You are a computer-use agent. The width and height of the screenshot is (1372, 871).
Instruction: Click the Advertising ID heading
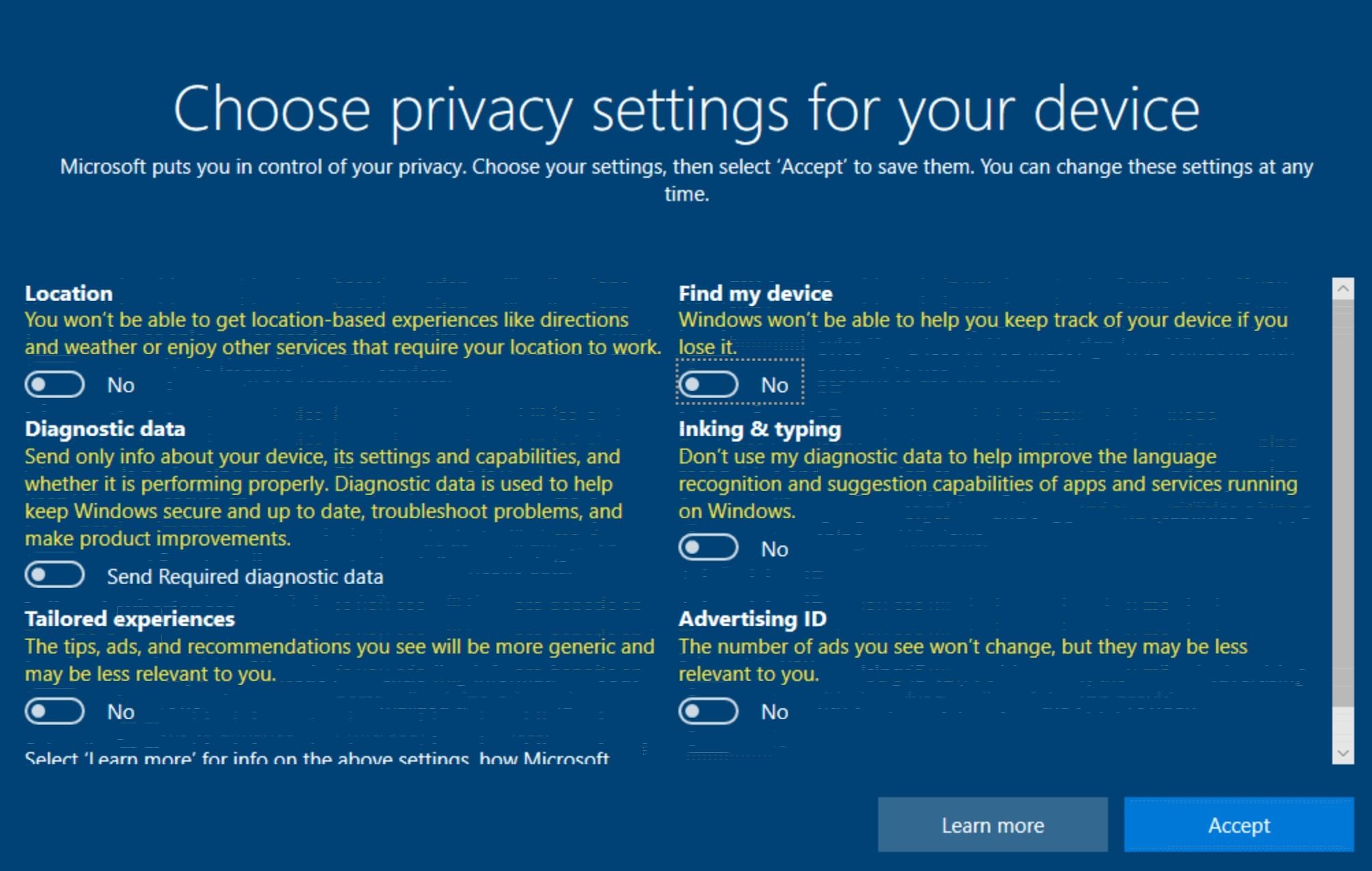pos(752,619)
